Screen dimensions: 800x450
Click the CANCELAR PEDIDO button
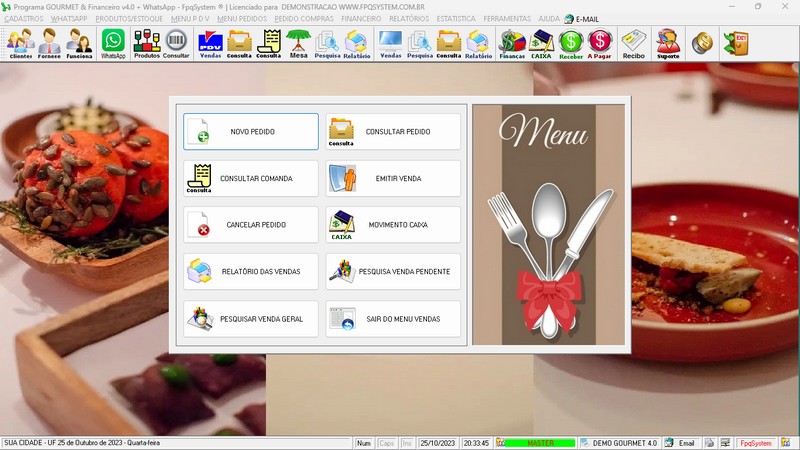pyautogui.click(x=251, y=224)
